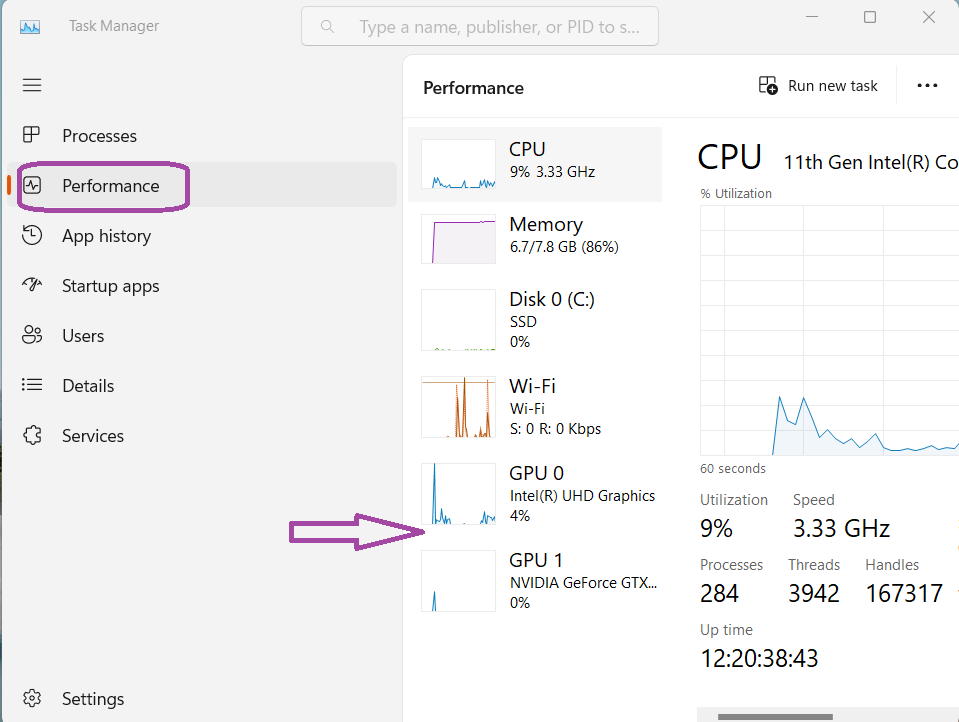
Task: Click the search box in title bar
Action: click(480, 27)
